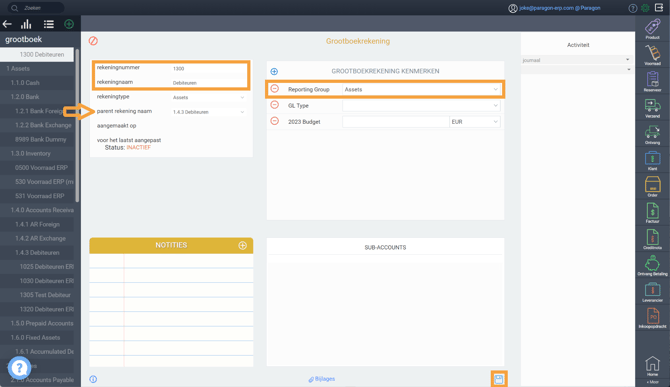Click the Meer link under Home
This screenshot has height=387, width=670.
[x=652, y=382]
